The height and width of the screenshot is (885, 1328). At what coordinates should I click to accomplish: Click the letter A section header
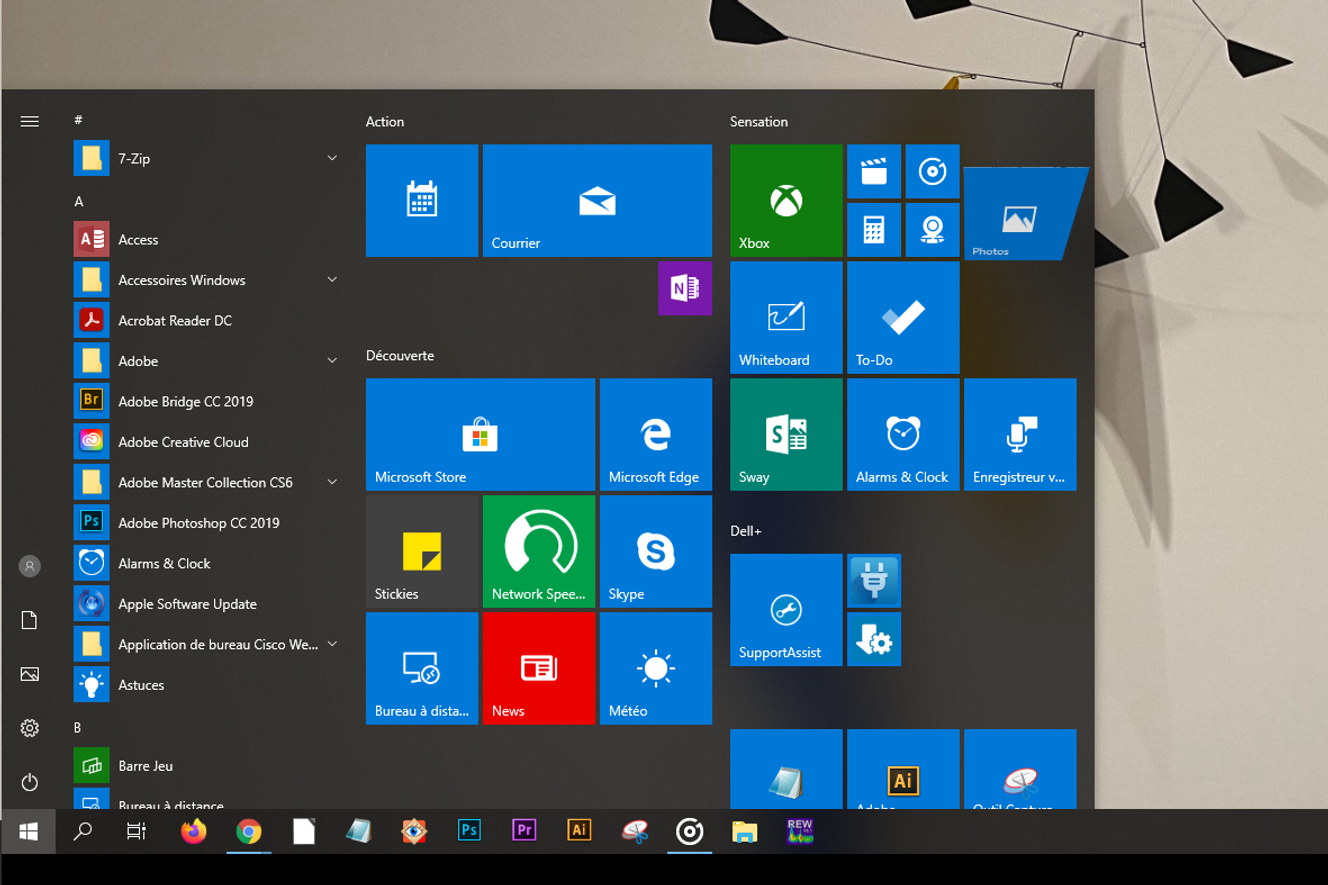click(x=79, y=201)
